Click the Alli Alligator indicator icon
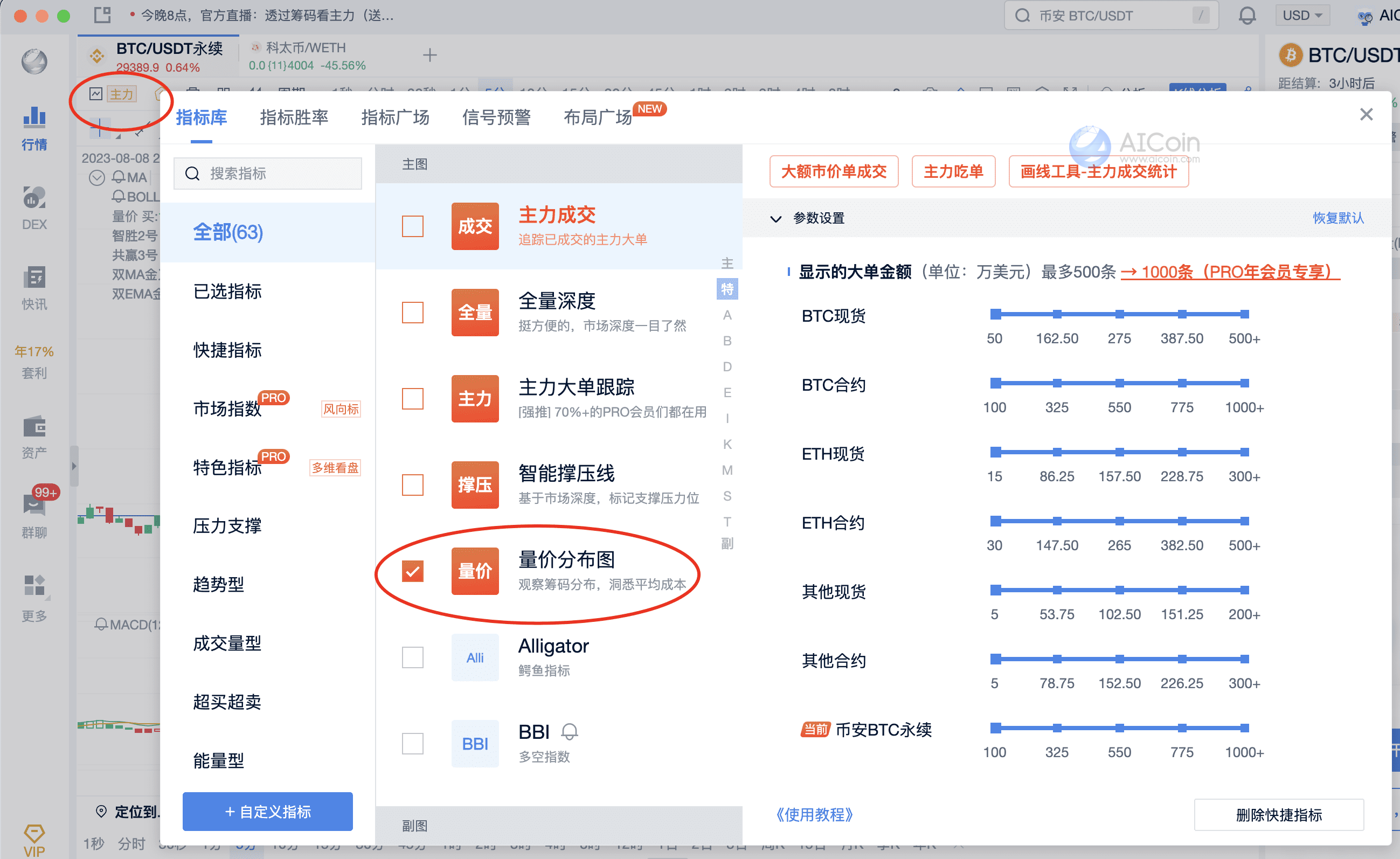Screen dimensions: 1400x859 (x=475, y=657)
